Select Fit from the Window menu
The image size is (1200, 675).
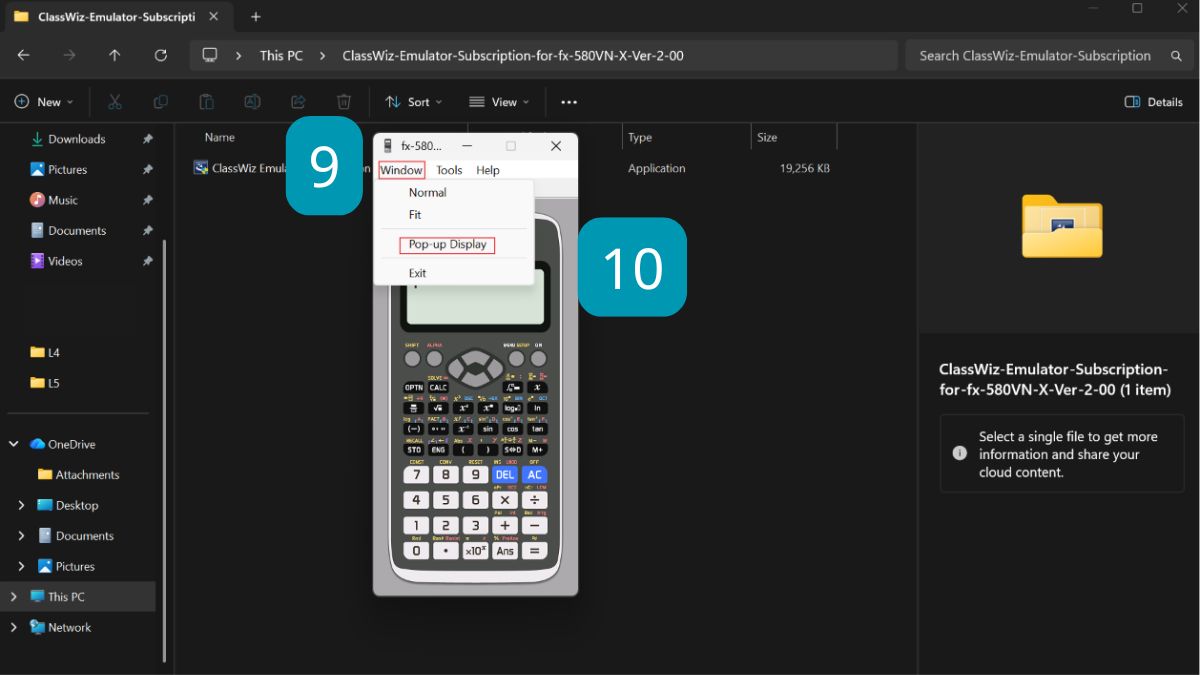pos(454,214)
